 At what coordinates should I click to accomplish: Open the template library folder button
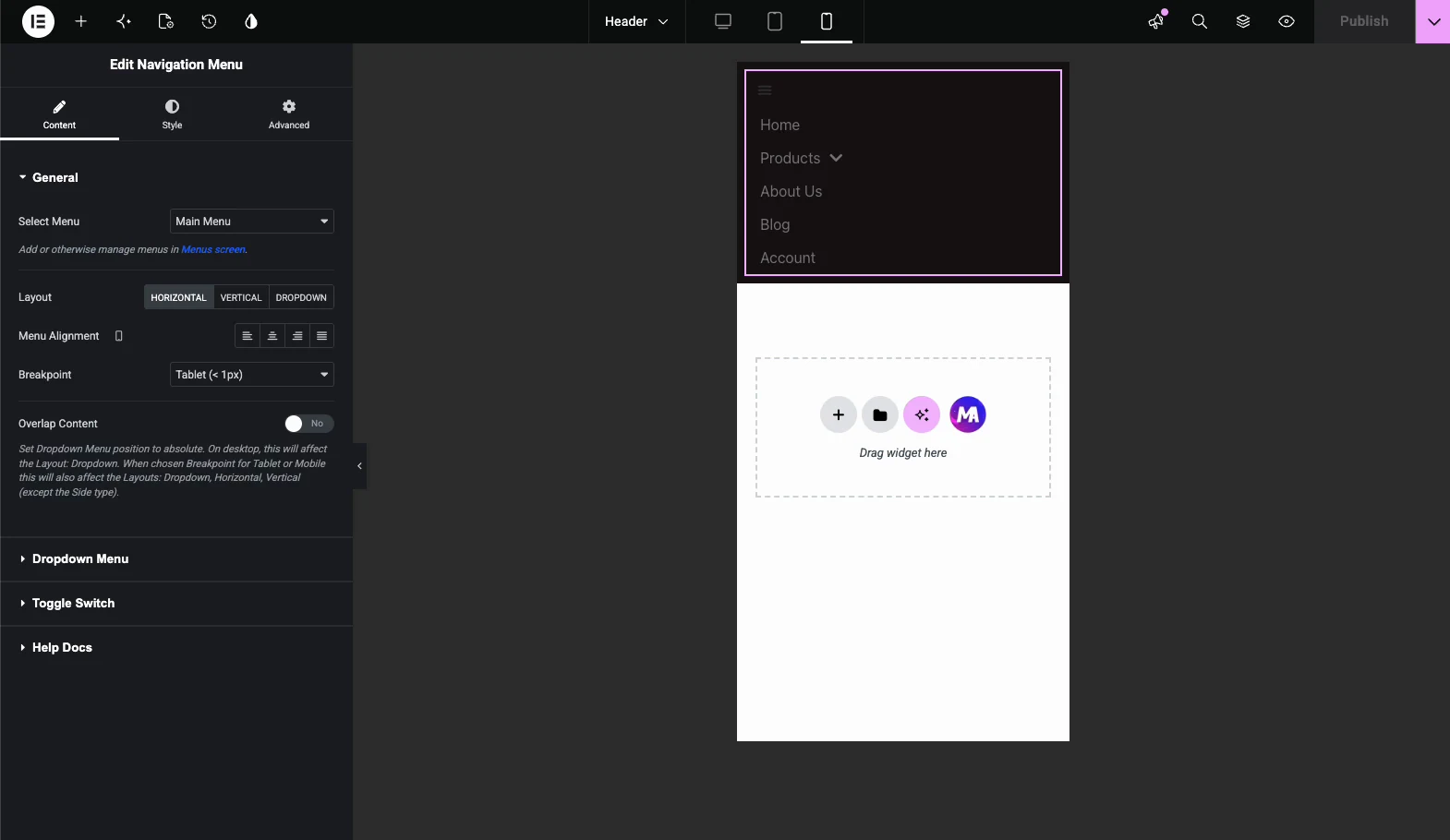(x=880, y=415)
